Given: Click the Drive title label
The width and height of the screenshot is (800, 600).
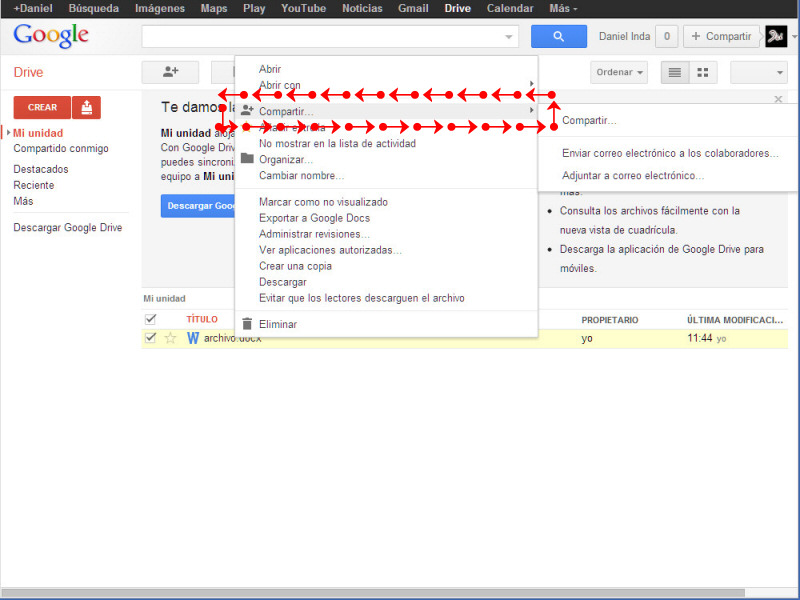Looking at the screenshot, I should click(x=28, y=72).
